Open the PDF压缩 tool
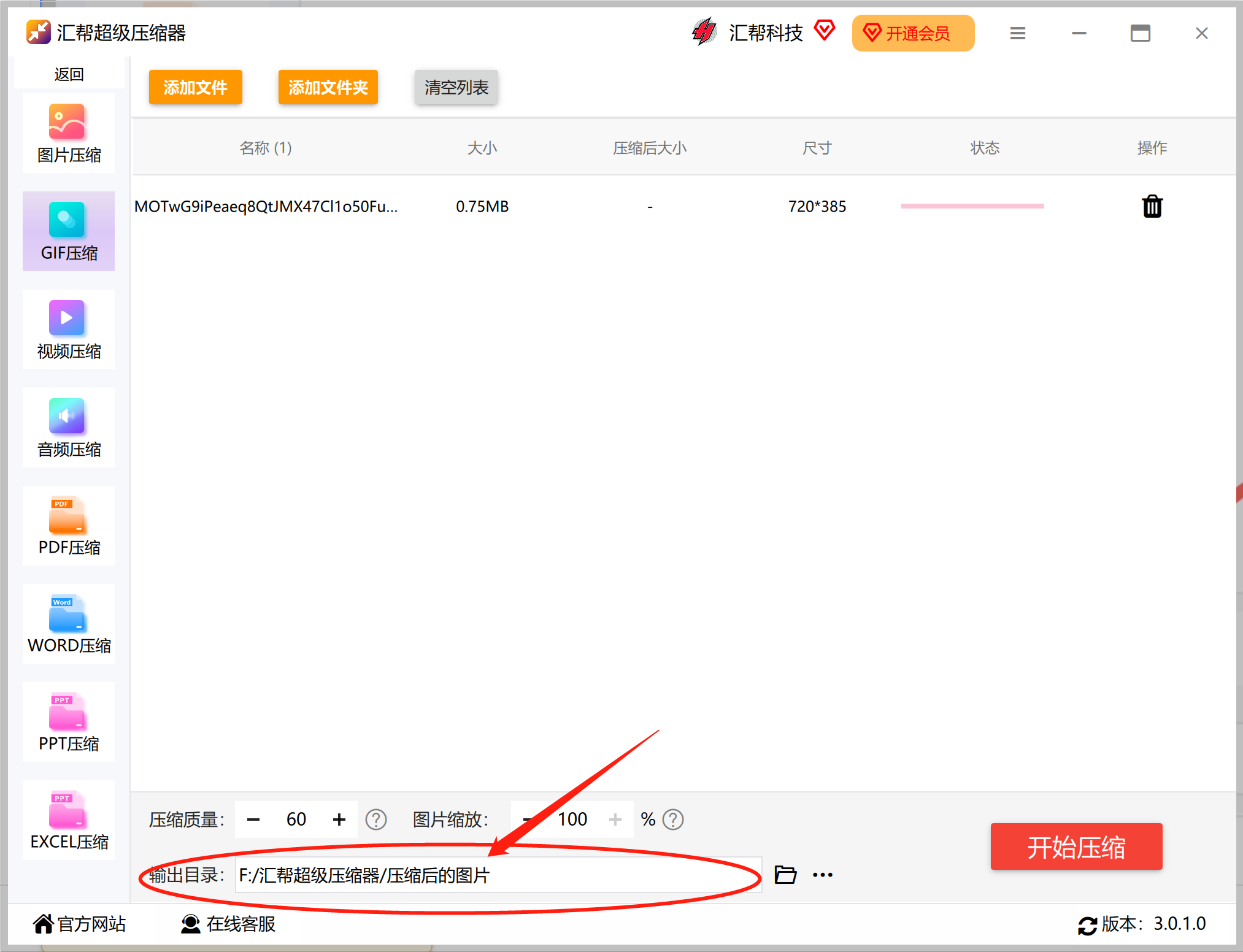The width and height of the screenshot is (1243, 952). pos(69,526)
